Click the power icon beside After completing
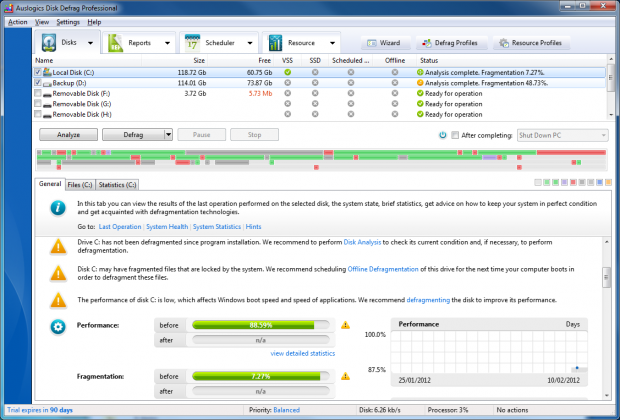The height and width of the screenshot is (420, 620). pyautogui.click(x=442, y=135)
